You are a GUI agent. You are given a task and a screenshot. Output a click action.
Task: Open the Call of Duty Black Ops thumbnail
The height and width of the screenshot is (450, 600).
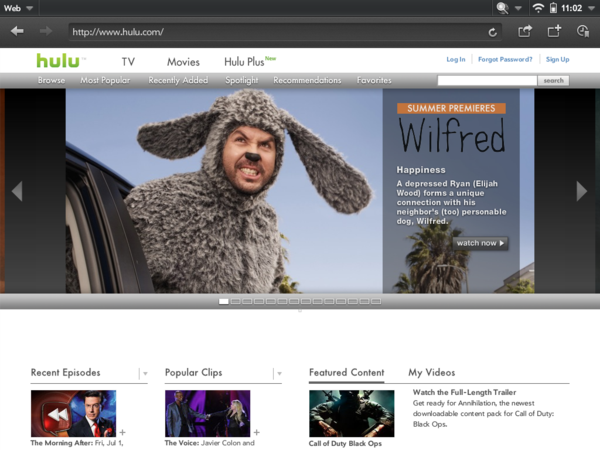coord(344,413)
